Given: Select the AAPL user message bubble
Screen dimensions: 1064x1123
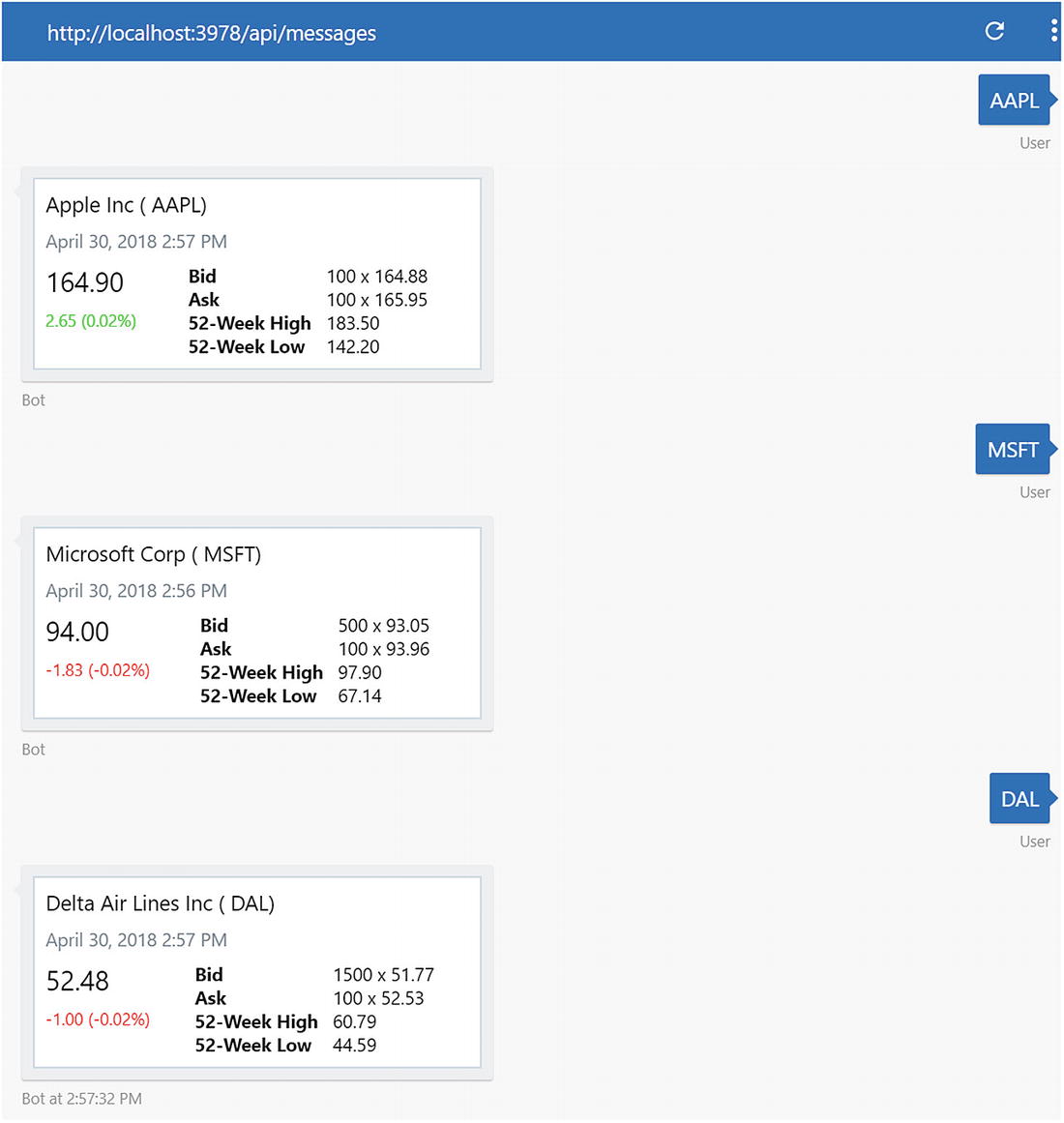Looking at the screenshot, I should [x=1014, y=101].
